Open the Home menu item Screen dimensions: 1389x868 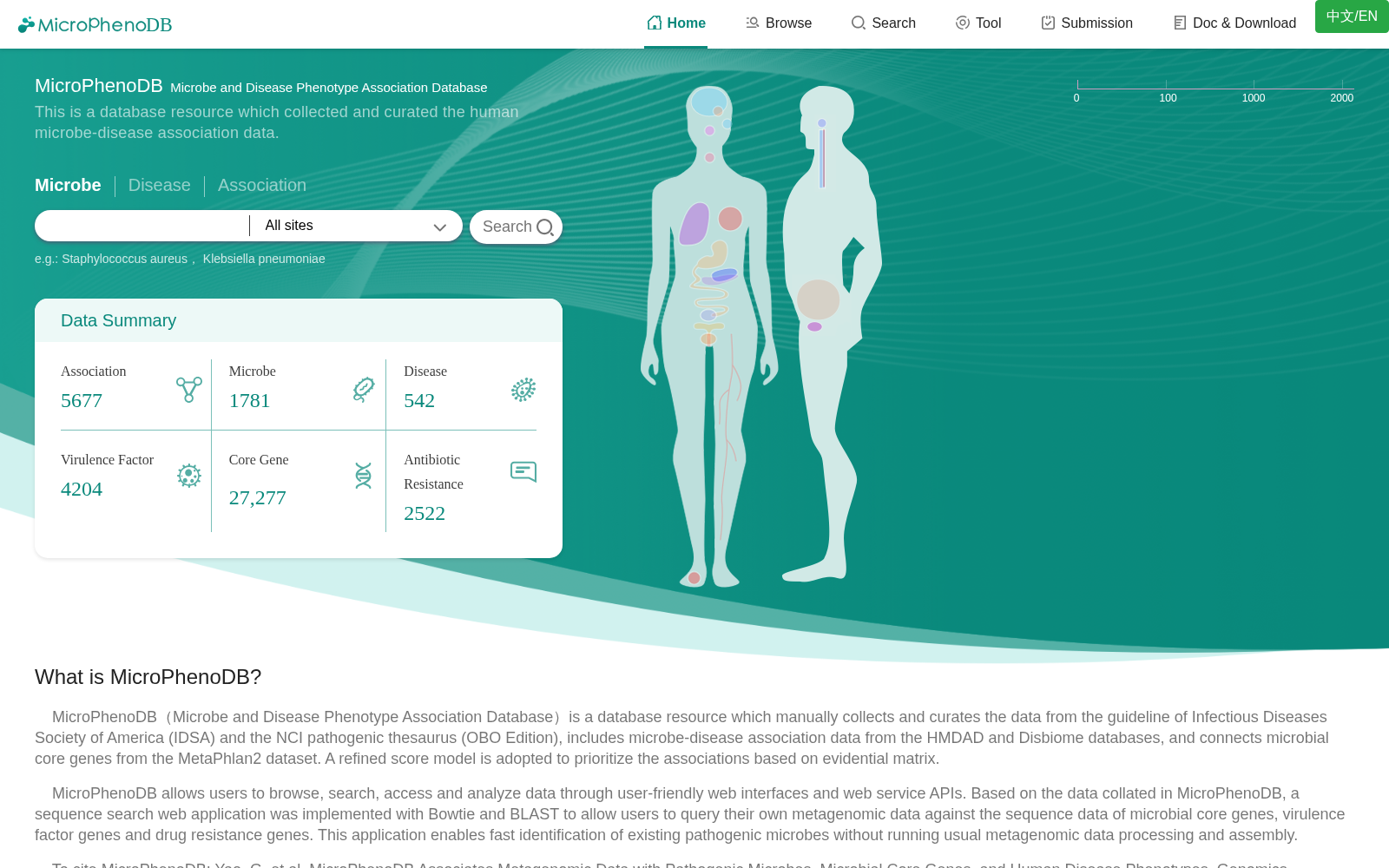pyautogui.click(x=675, y=23)
